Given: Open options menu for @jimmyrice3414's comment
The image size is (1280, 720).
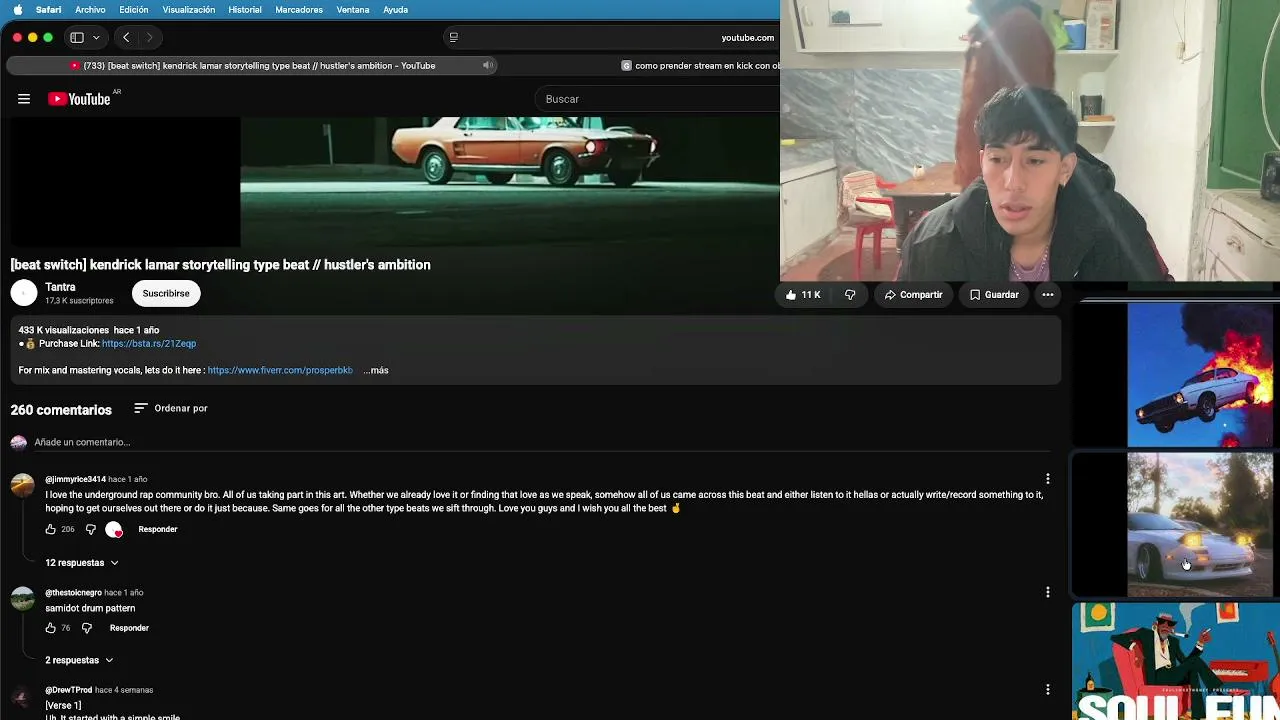Looking at the screenshot, I should tap(1047, 479).
